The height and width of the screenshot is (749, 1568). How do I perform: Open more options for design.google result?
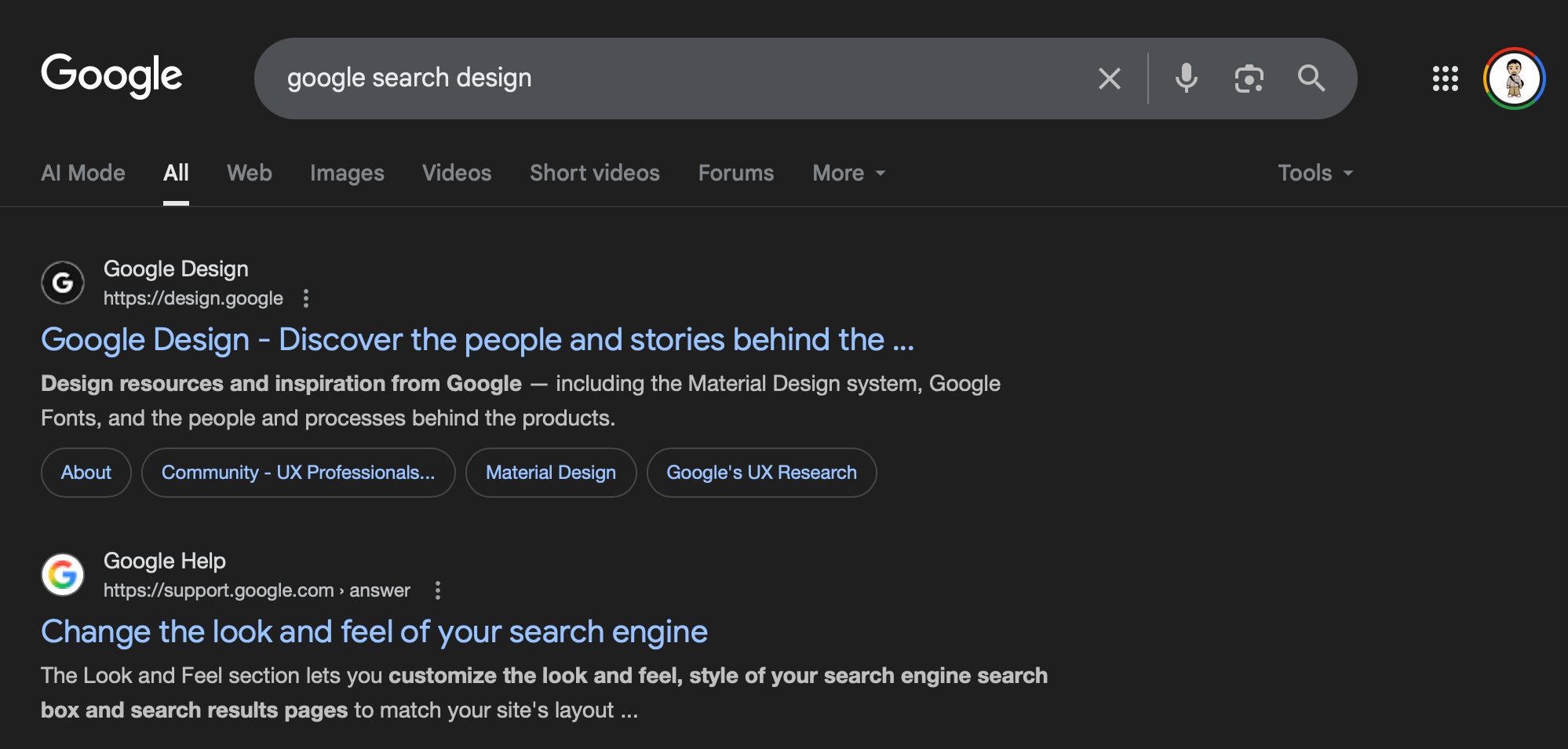pos(306,298)
